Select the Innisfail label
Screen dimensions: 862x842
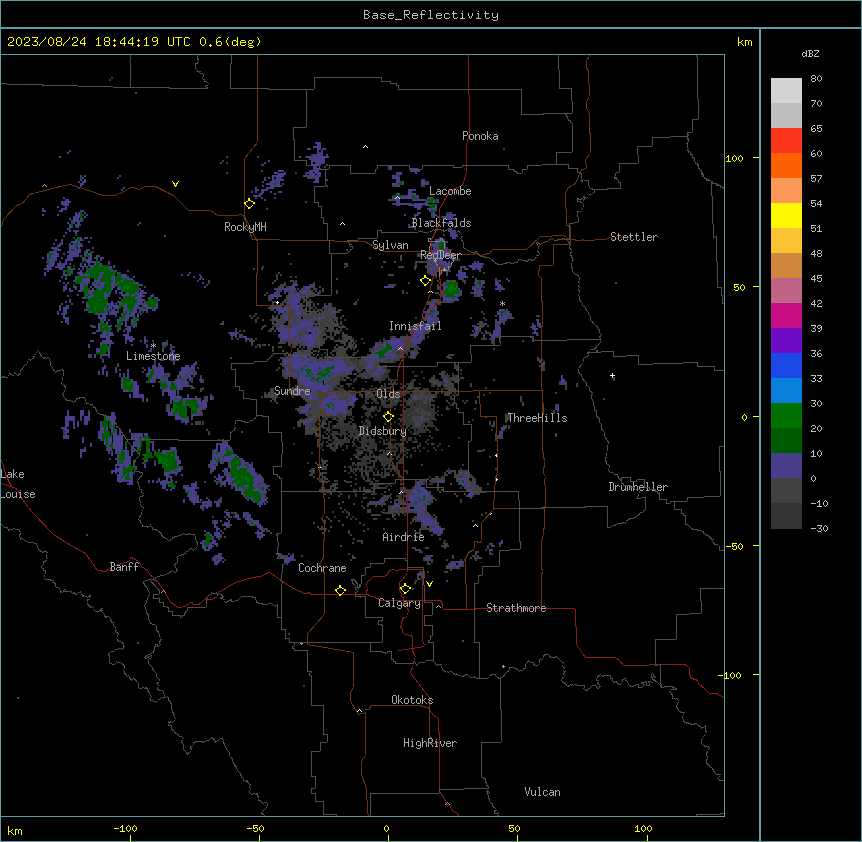(x=415, y=326)
